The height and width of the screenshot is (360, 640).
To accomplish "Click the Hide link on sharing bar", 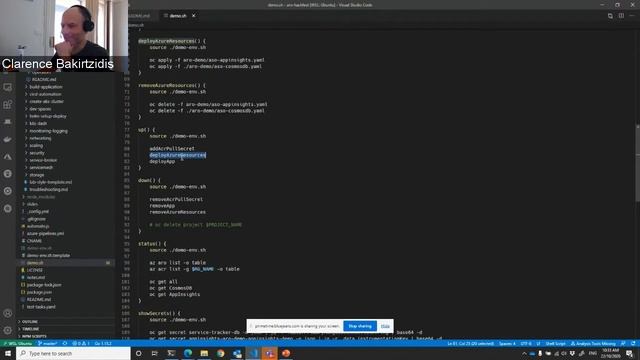I will coord(385,326).
